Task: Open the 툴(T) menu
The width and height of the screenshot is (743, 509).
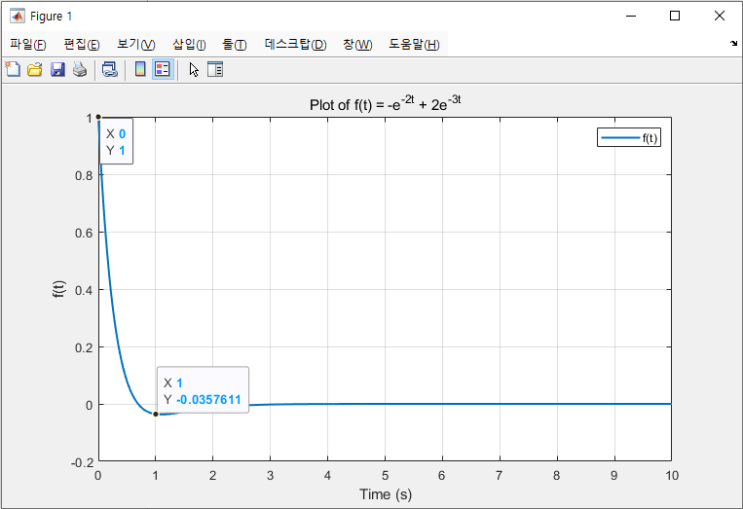Action: coord(235,45)
